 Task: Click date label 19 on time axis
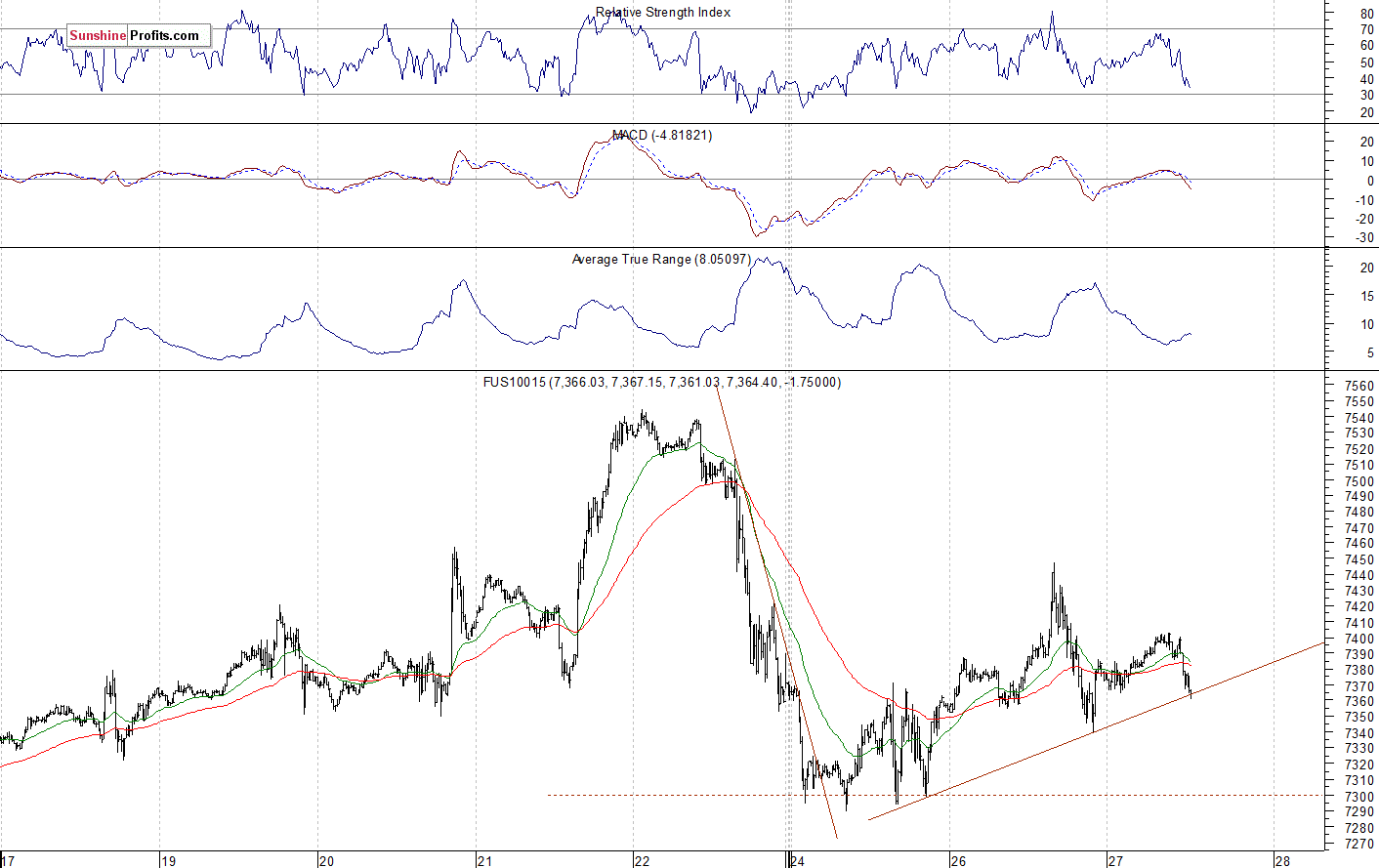pos(169,861)
